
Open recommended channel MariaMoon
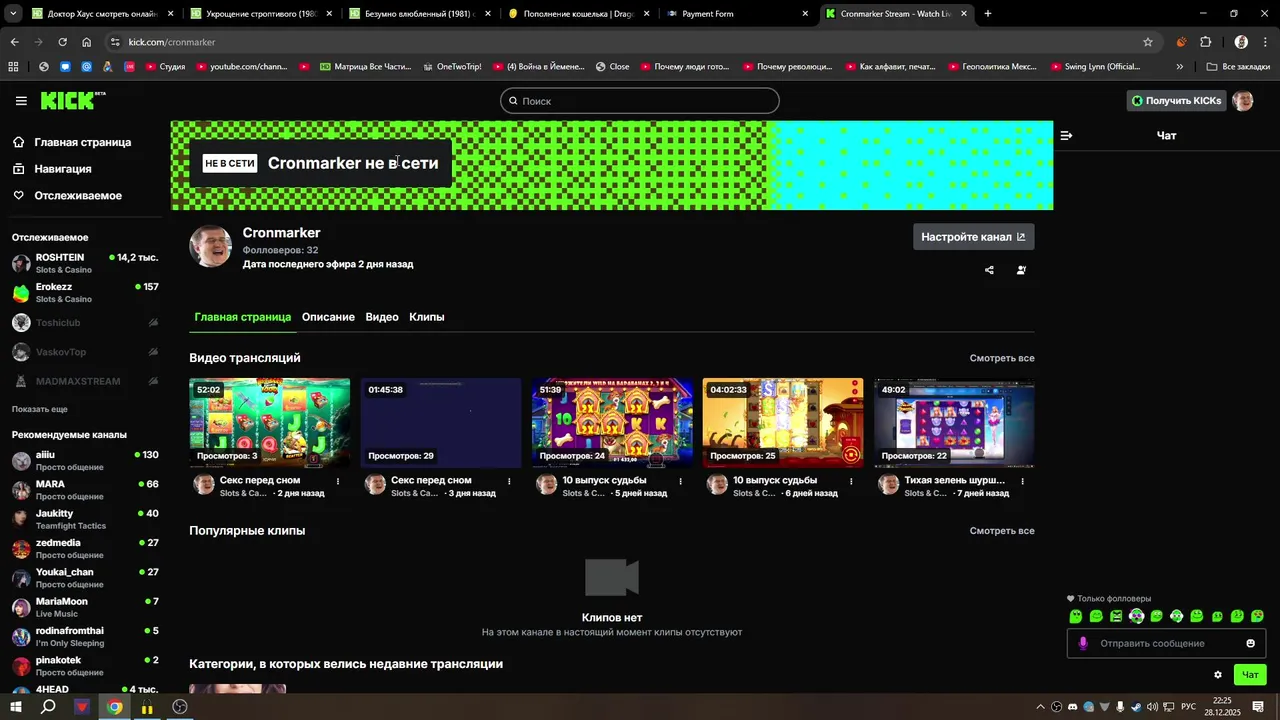(x=85, y=607)
